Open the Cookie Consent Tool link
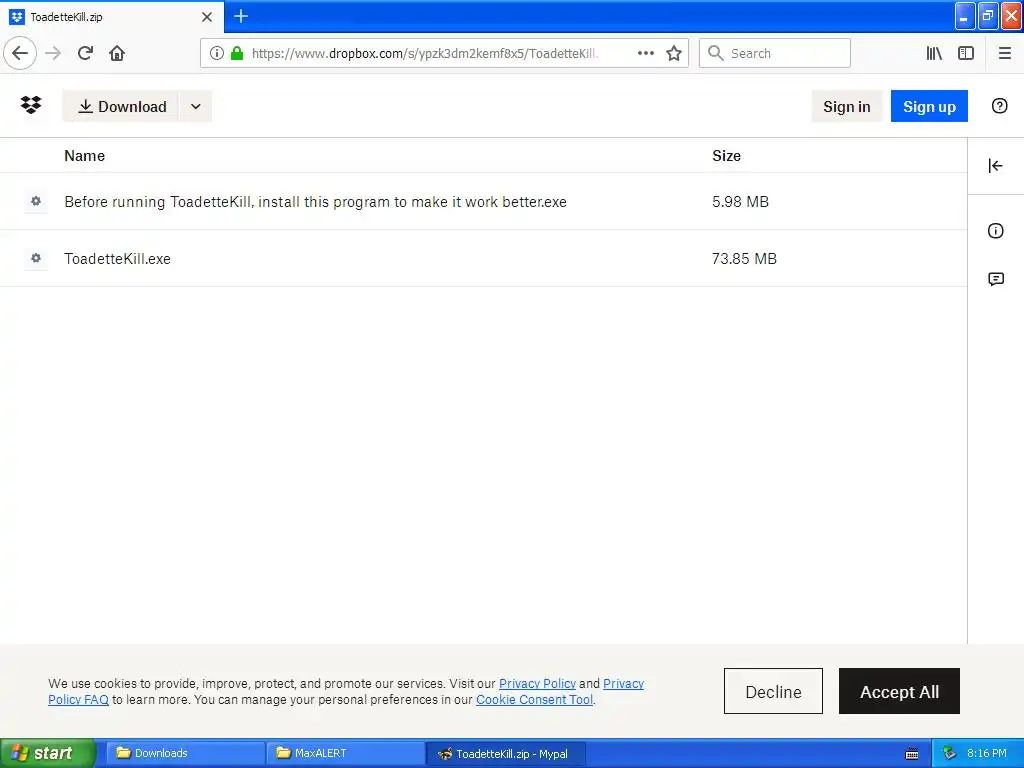1024x768 pixels. coord(534,699)
